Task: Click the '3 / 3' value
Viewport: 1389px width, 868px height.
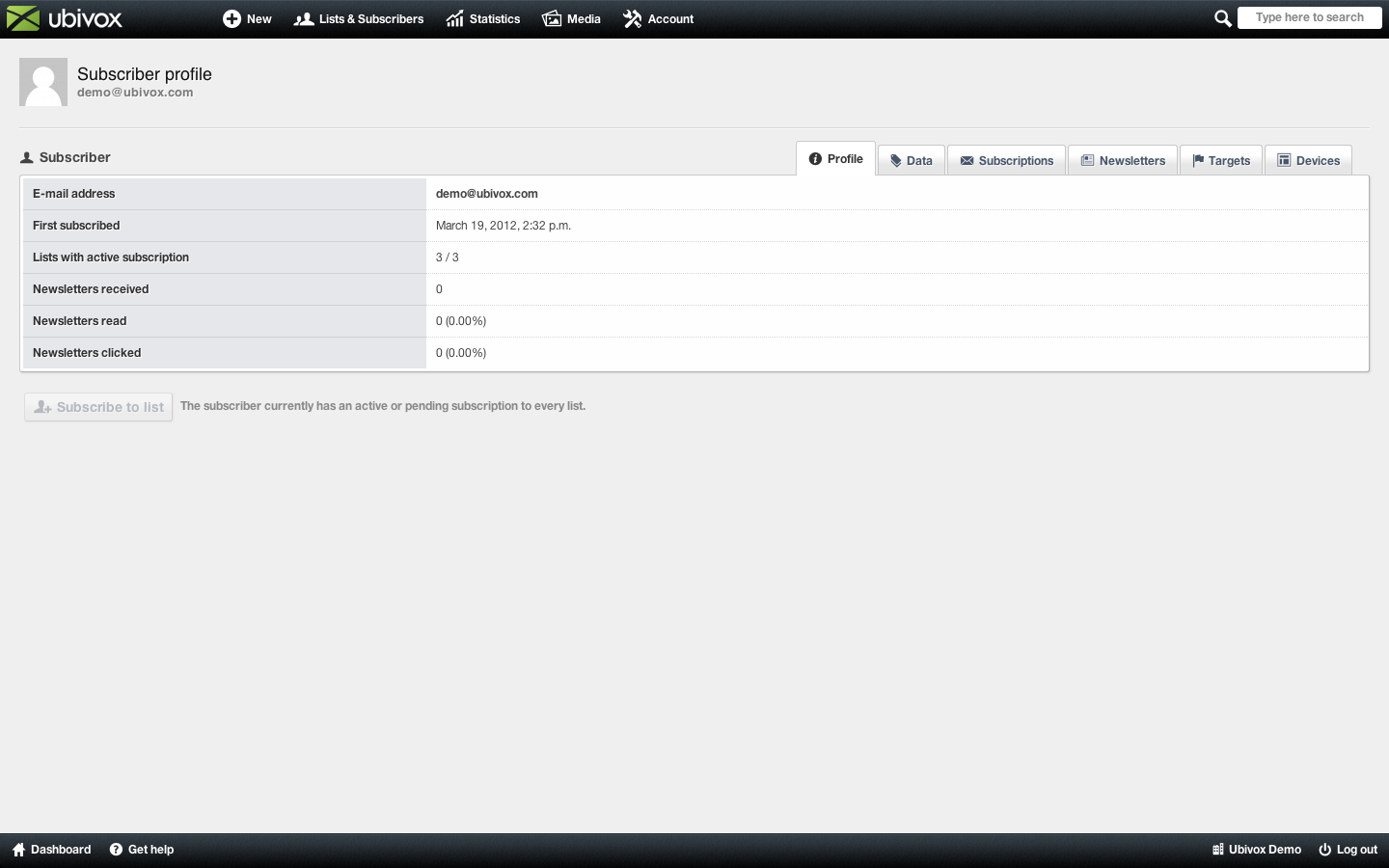Action: [x=448, y=258]
